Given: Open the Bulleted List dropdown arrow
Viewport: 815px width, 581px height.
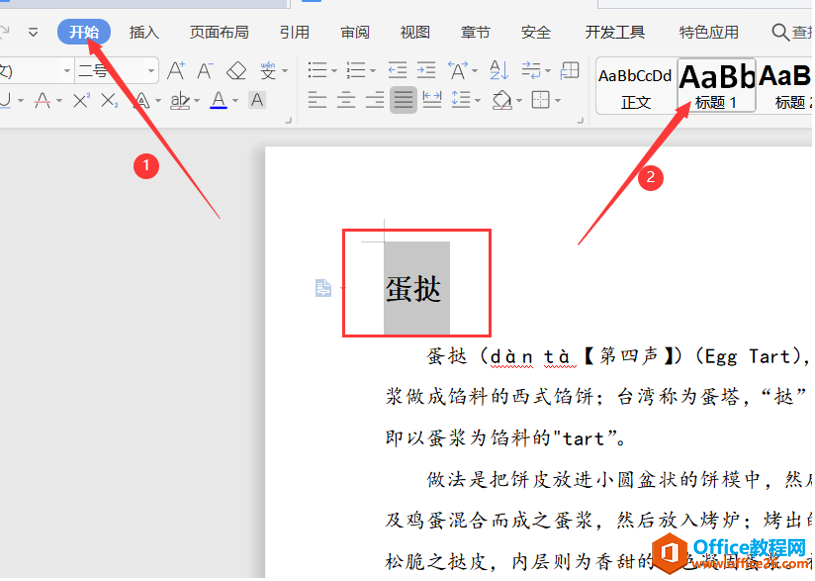Looking at the screenshot, I should 334,71.
